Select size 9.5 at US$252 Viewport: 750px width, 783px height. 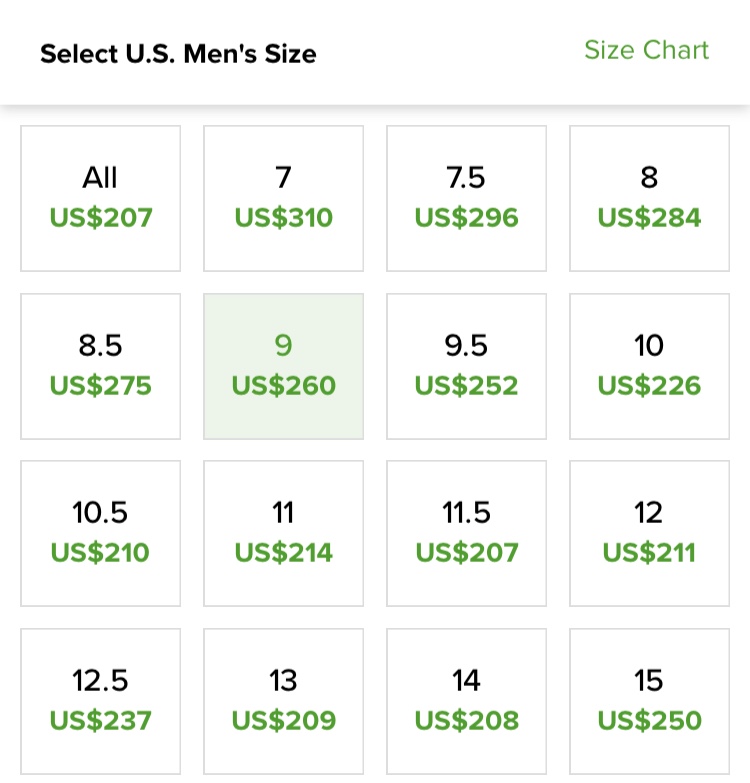point(467,366)
